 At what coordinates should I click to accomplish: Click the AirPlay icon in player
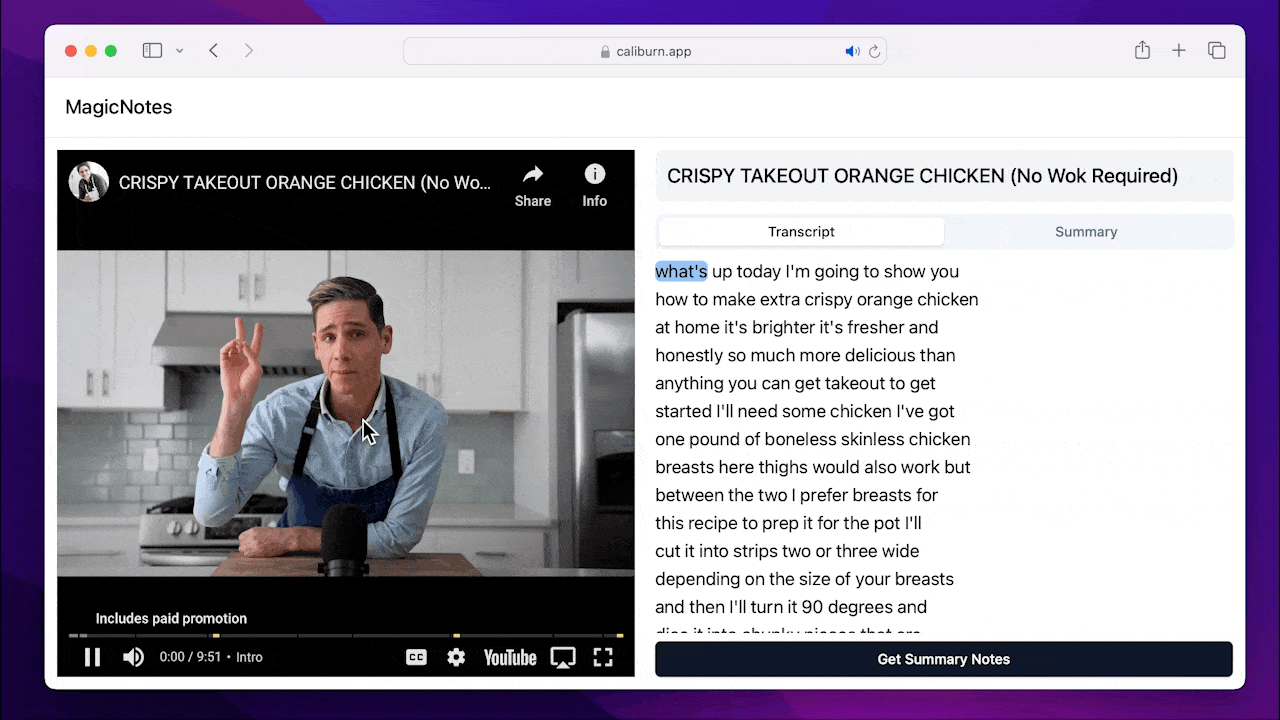pos(563,657)
